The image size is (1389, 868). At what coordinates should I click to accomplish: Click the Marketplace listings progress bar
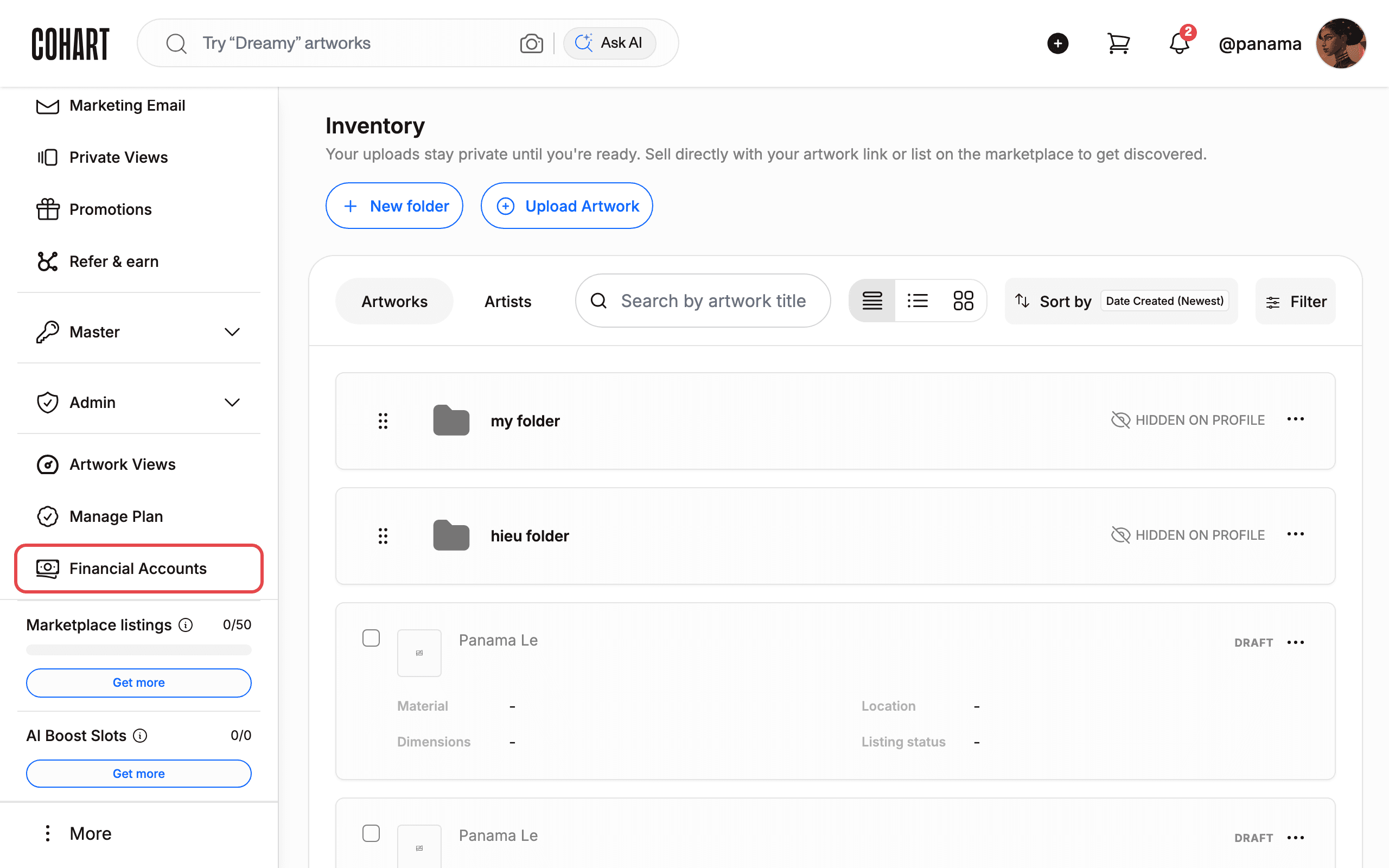coord(138,650)
